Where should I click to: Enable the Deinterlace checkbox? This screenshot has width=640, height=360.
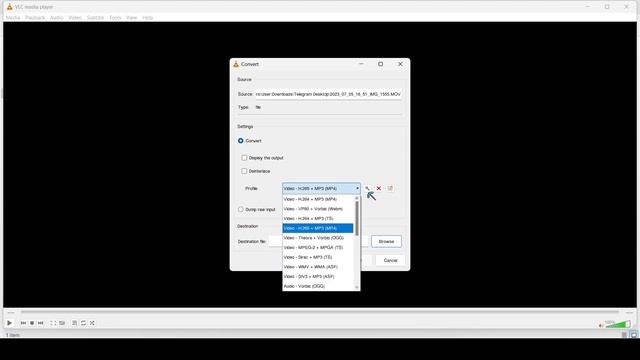(244, 171)
